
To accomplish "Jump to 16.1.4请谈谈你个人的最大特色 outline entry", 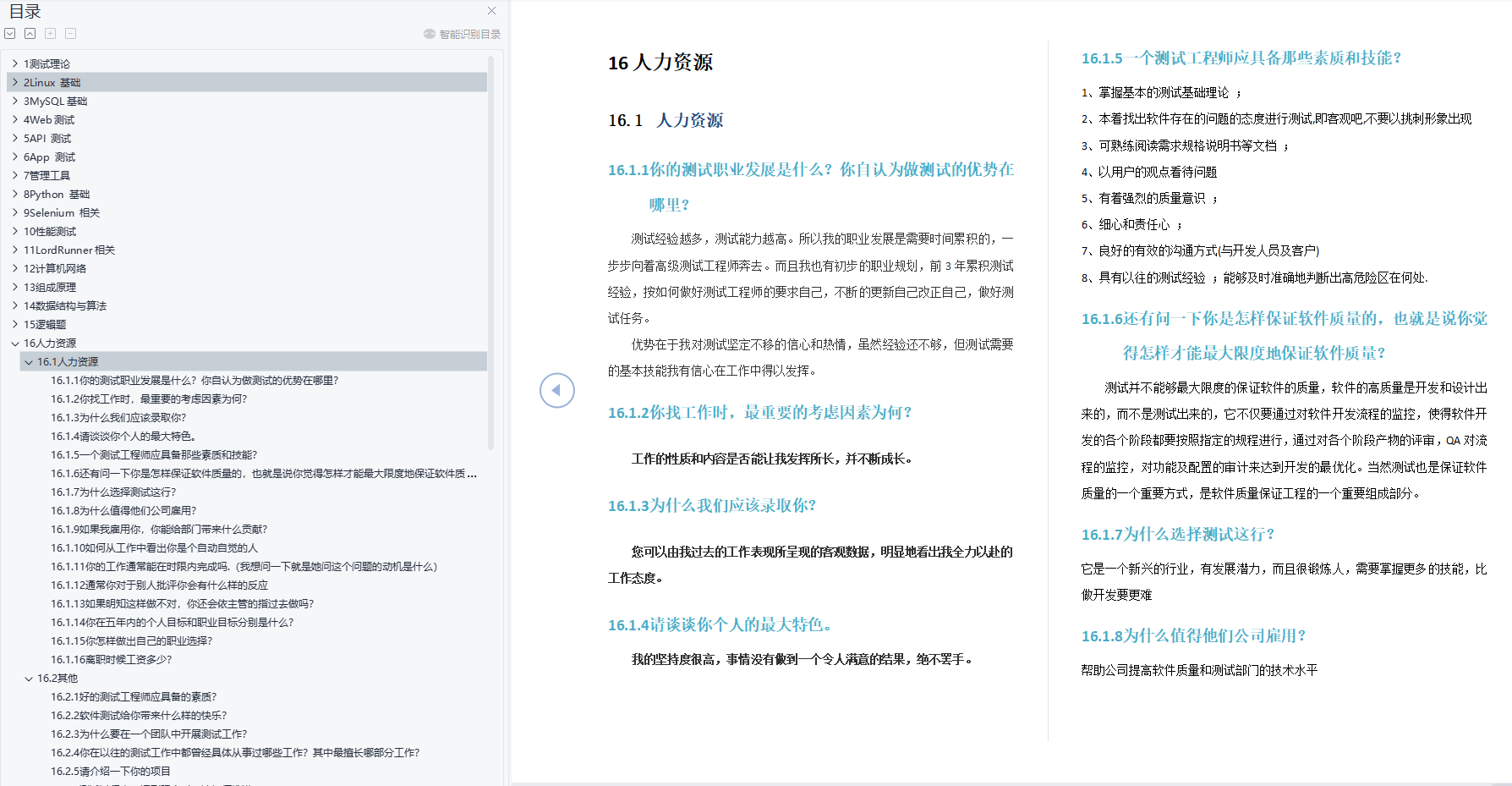I will (x=123, y=437).
